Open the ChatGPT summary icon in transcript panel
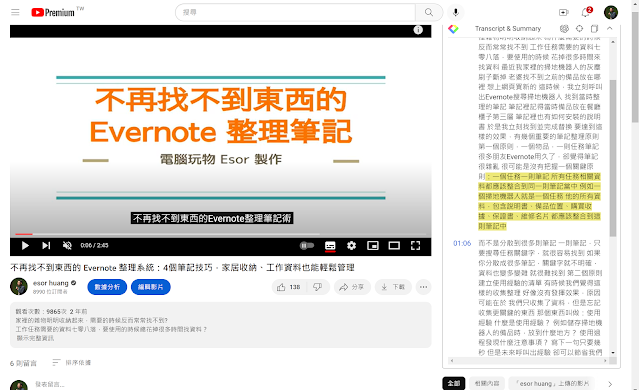This screenshot has height=390, width=639. [x=564, y=29]
